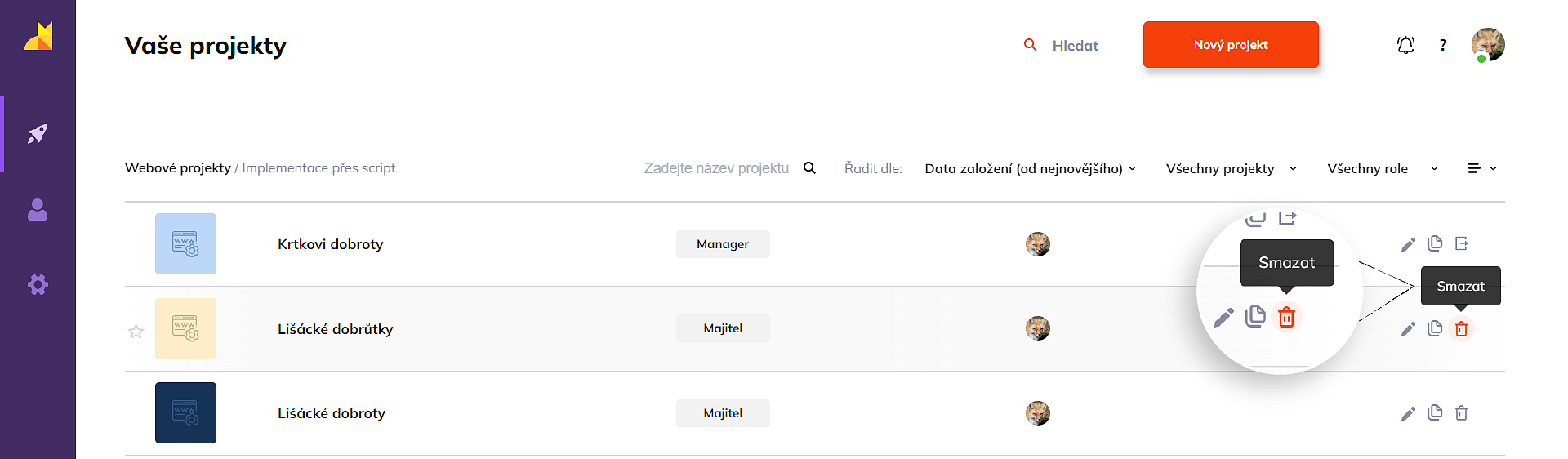Click the Nový projekt button
This screenshot has height=459, width=1568.
pyautogui.click(x=1231, y=45)
